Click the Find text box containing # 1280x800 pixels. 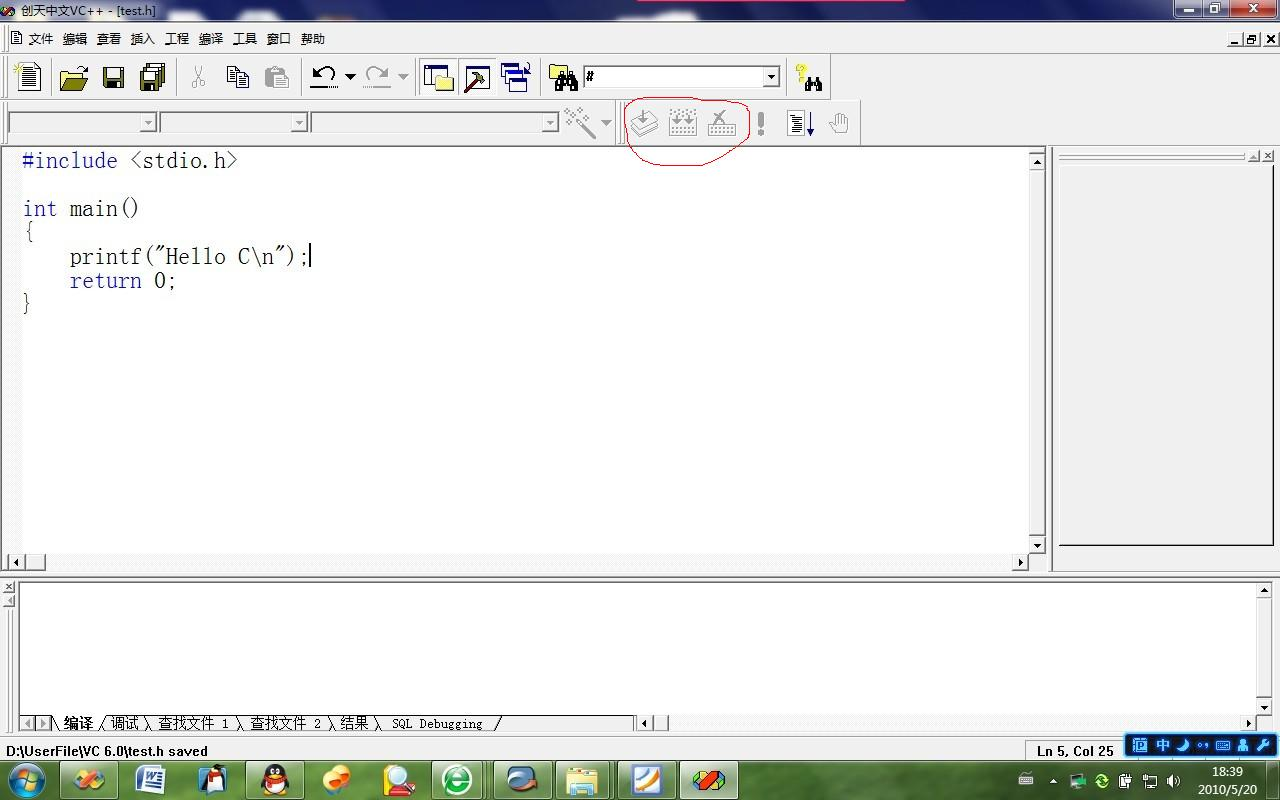coord(673,77)
